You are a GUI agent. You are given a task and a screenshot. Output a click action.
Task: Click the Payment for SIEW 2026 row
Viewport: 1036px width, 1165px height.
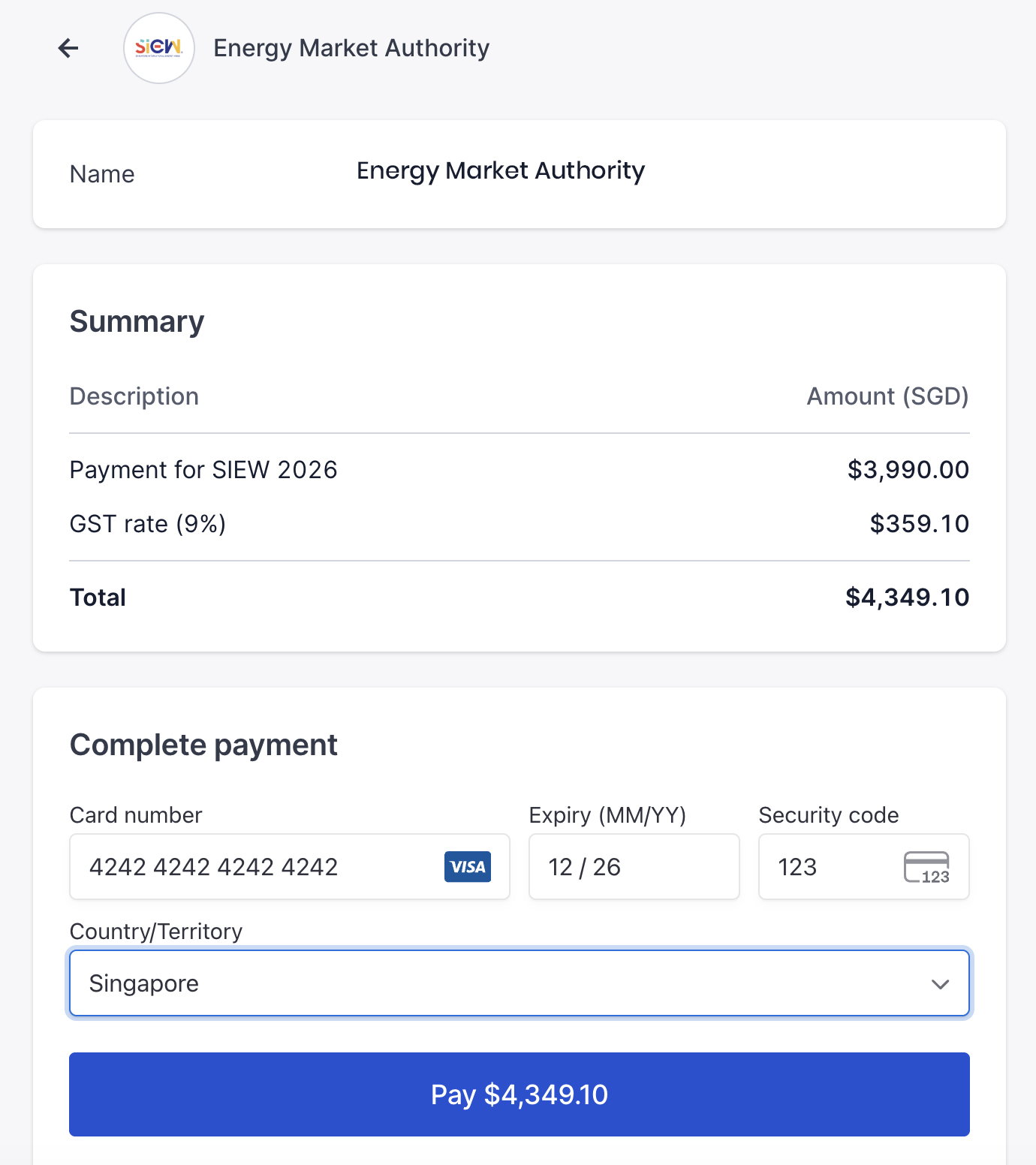520,470
